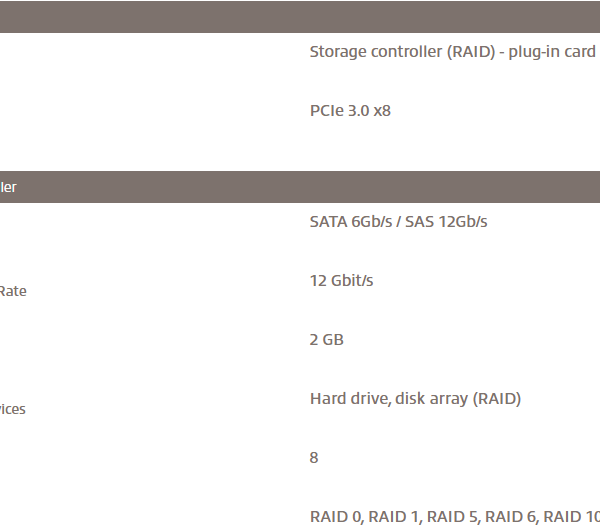Collapse the blank top gray section header
The height and width of the screenshot is (531, 600).
pyautogui.click(x=300, y=16)
